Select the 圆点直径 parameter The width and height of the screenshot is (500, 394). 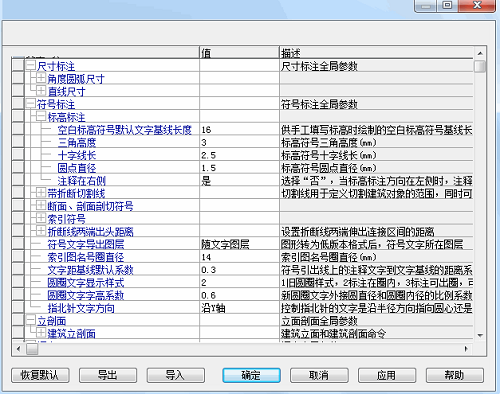coord(77,168)
